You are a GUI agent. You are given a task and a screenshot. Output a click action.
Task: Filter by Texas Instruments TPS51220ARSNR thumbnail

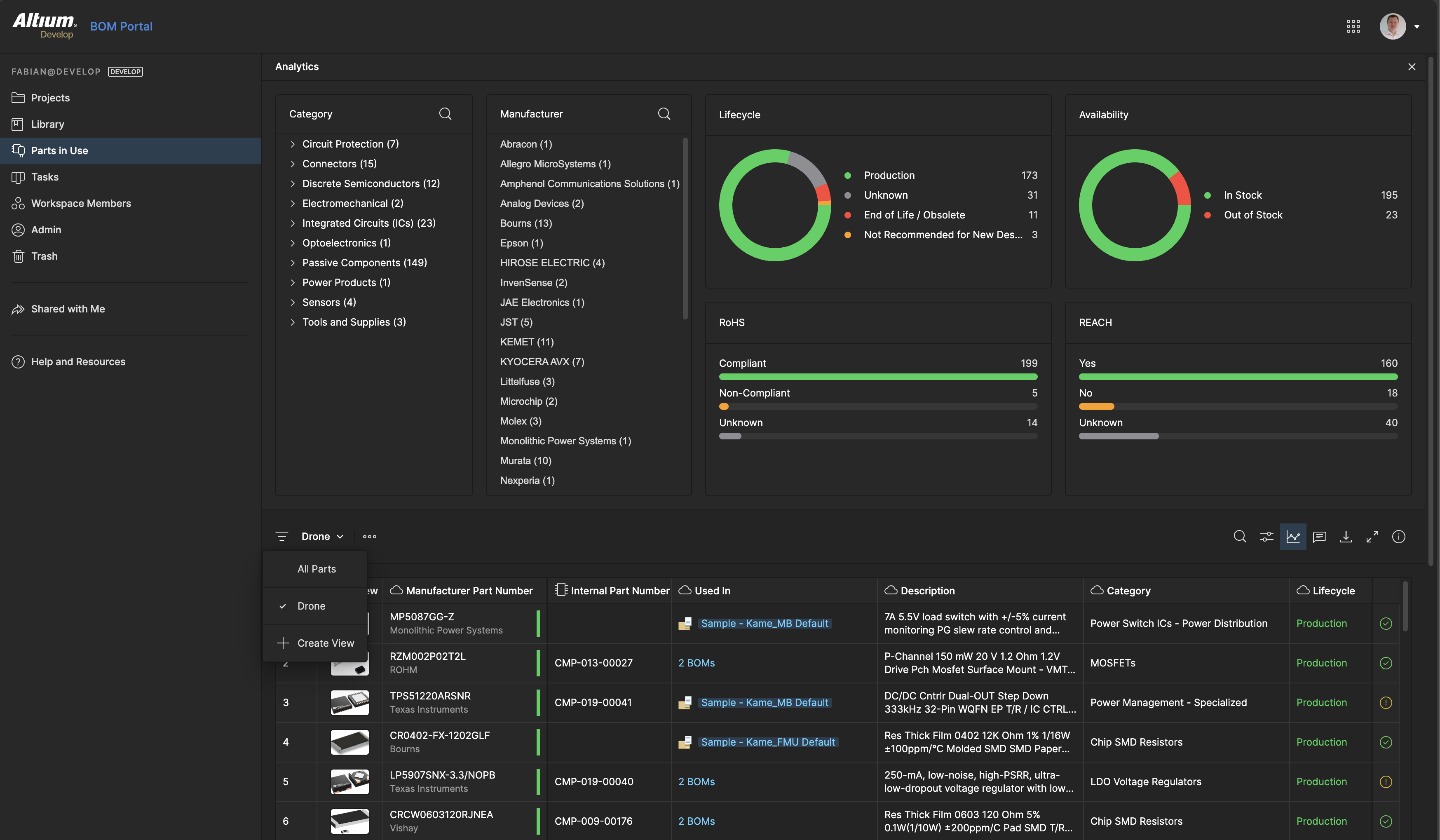pos(349,702)
